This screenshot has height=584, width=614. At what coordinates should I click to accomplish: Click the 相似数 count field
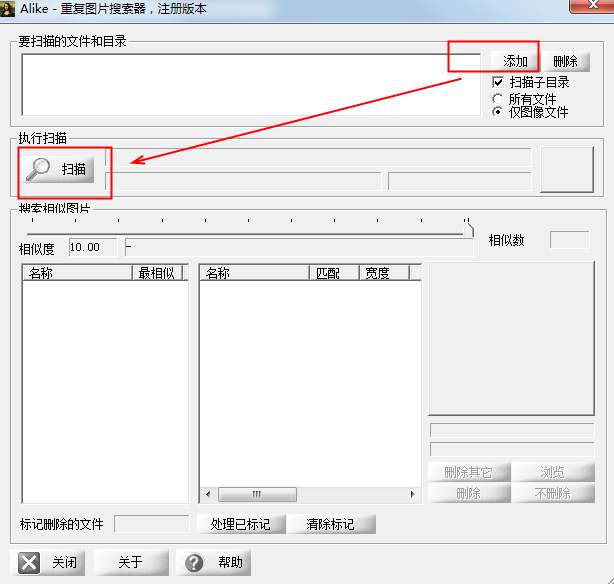569,240
